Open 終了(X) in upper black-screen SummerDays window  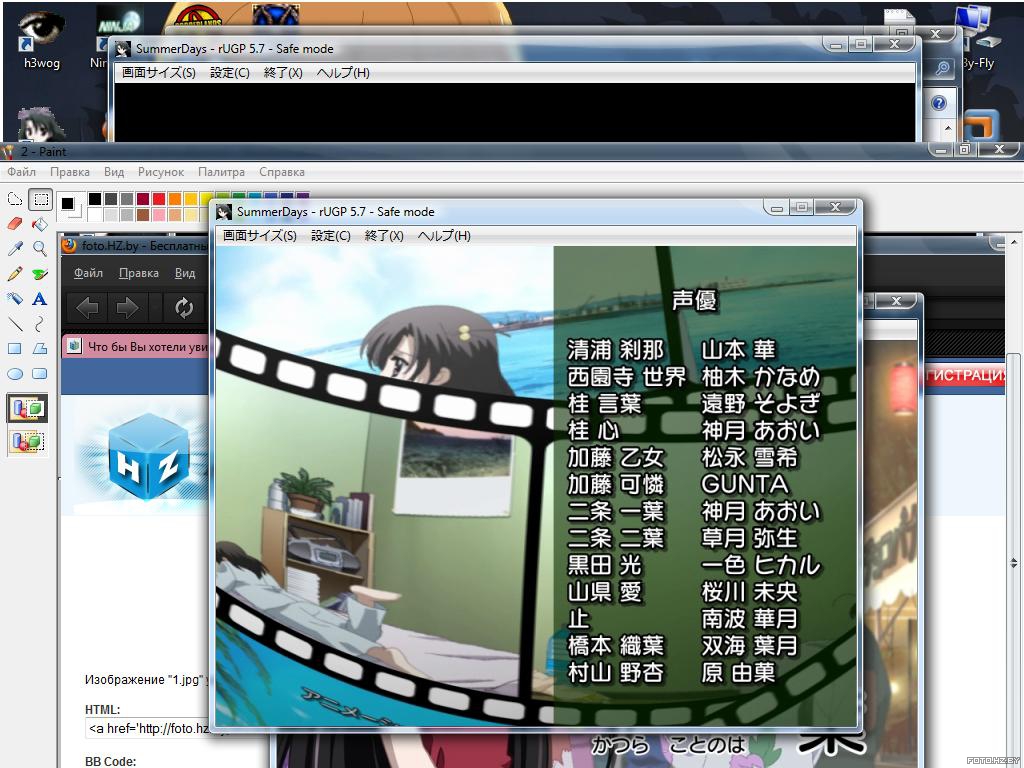click(283, 72)
